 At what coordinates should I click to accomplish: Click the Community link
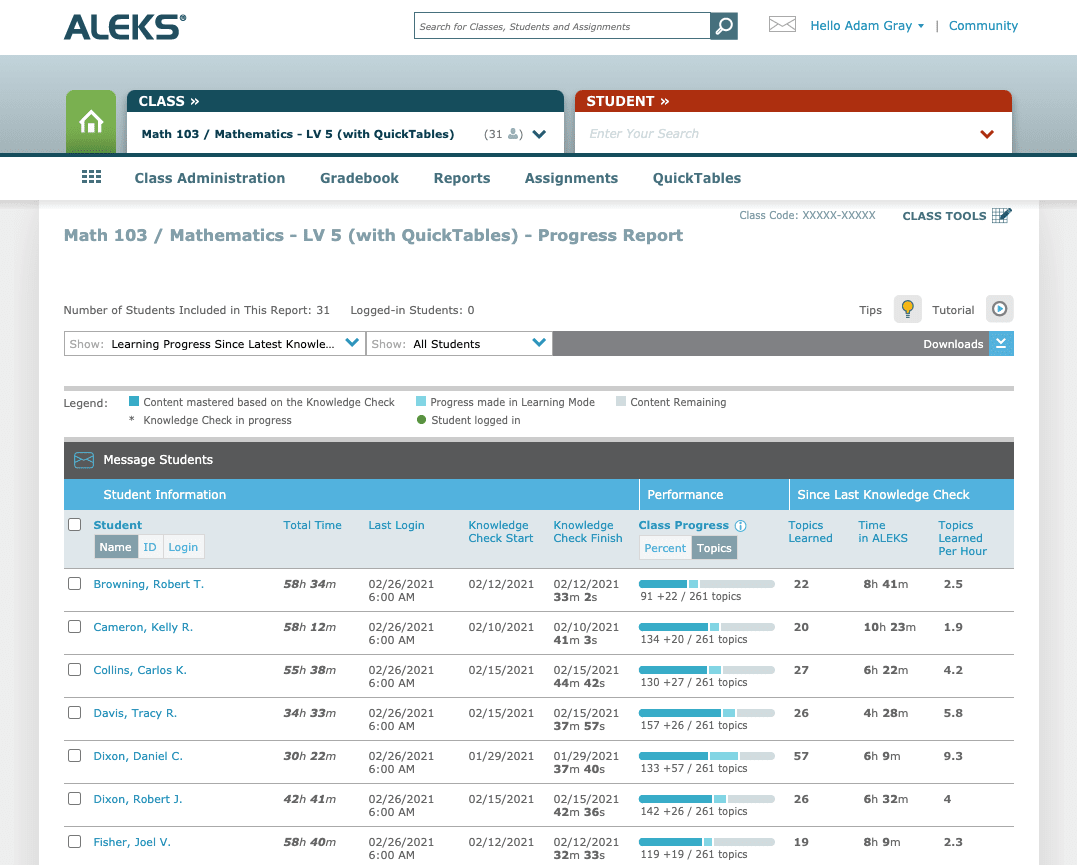983,25
